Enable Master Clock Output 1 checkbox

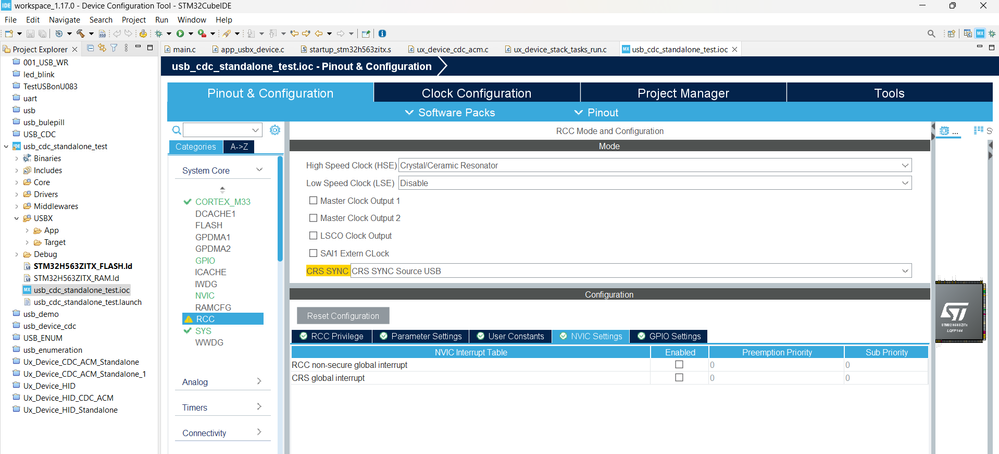click(x=313, y=200)
